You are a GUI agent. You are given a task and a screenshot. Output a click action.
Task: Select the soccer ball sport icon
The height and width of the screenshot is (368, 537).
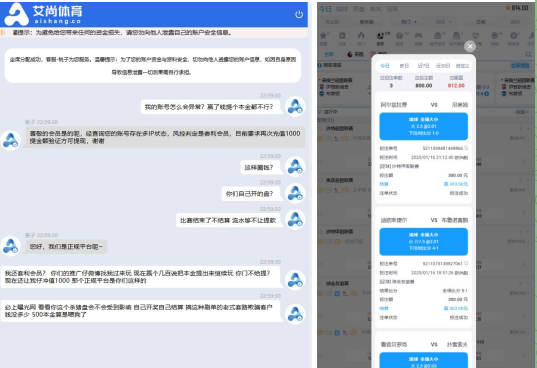coord(380,36)
